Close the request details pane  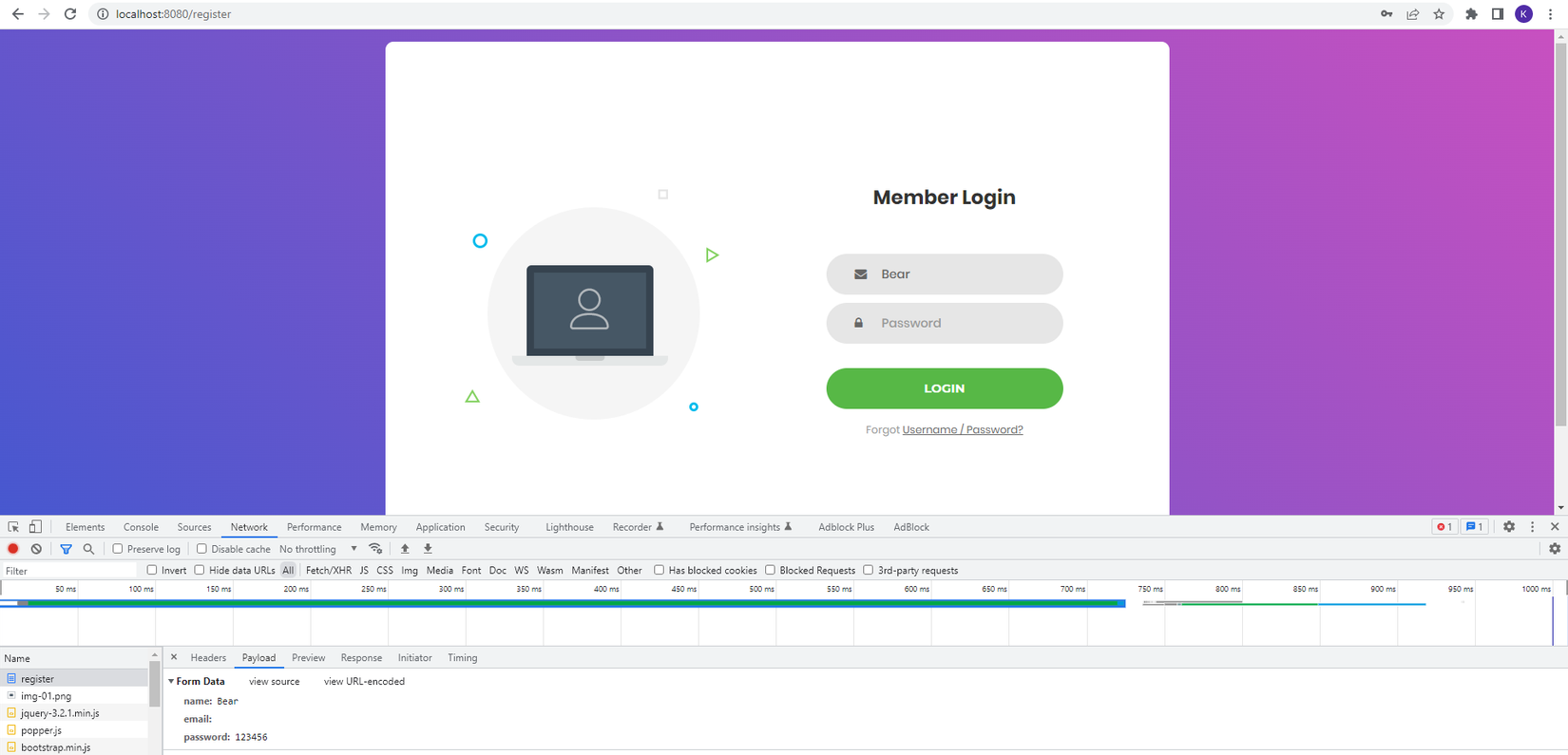pos(174,657)
